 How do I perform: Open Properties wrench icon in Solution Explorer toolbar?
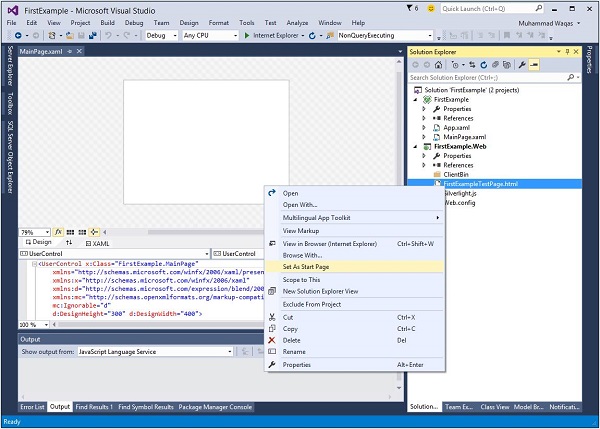point(523,64)
